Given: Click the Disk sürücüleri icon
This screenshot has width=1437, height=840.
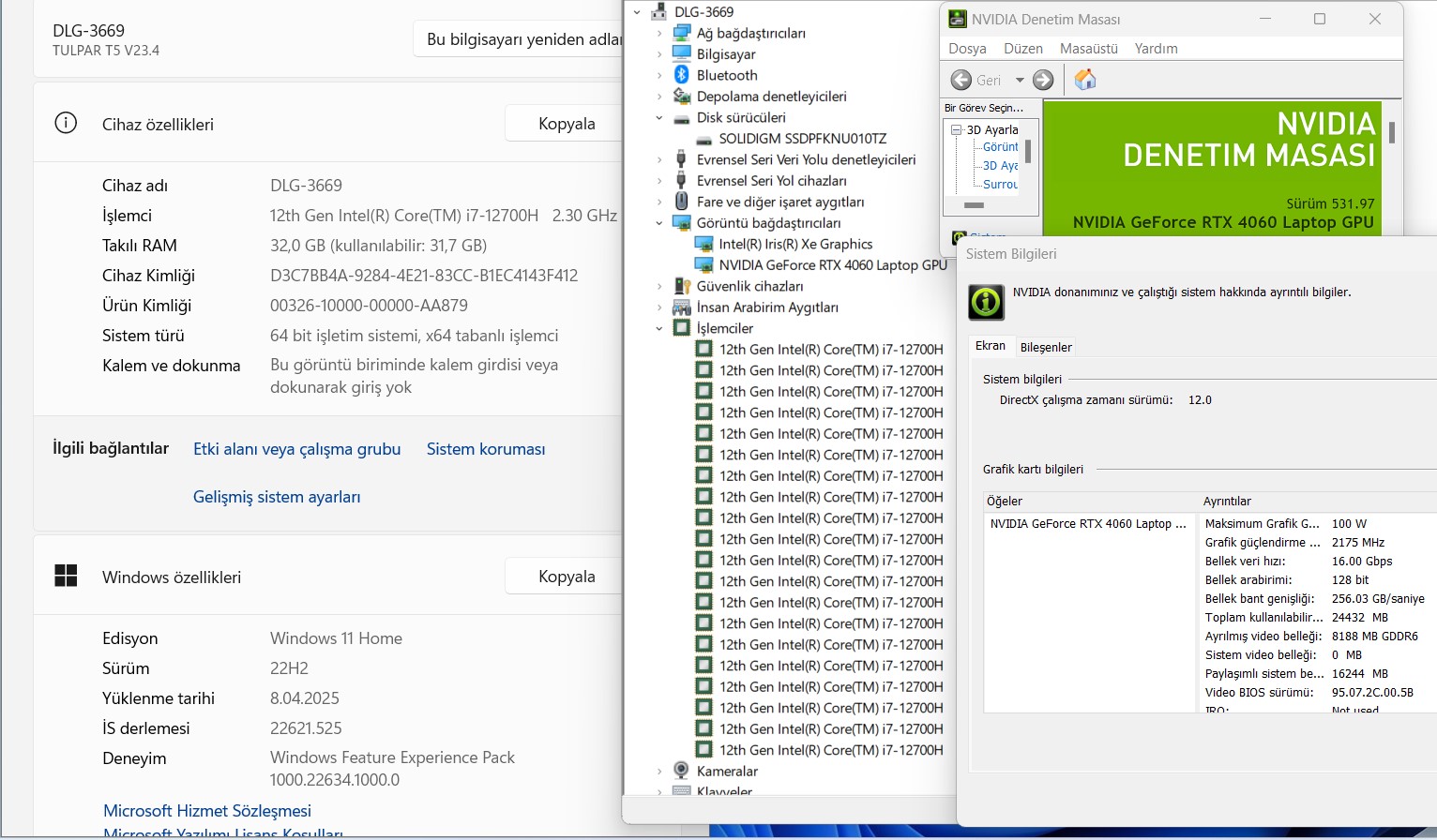Looking at the screenshot, I should tap(682, 118).
